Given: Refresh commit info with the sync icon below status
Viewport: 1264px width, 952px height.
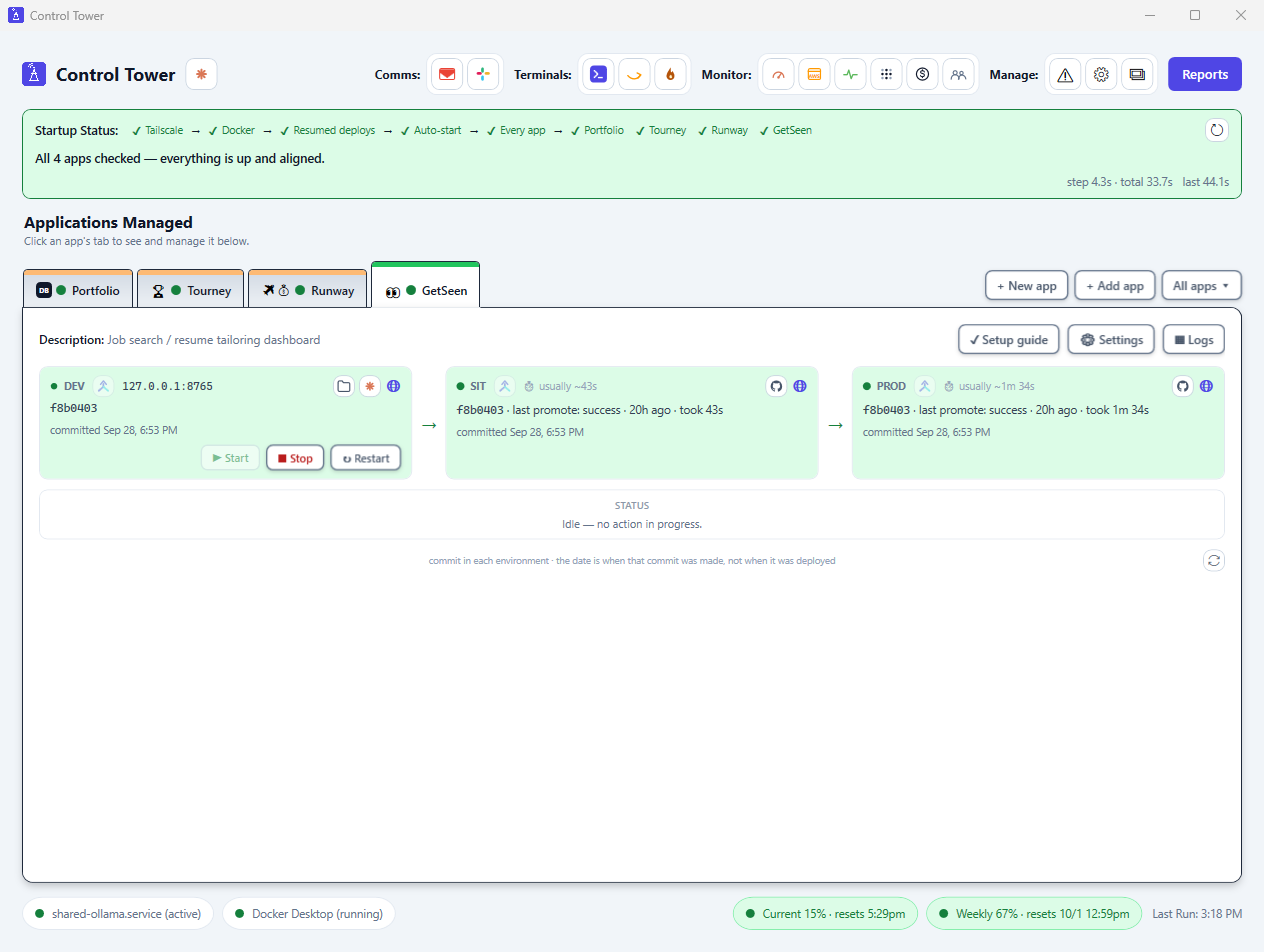Looking at the screenshot, I should (1214, 561).
